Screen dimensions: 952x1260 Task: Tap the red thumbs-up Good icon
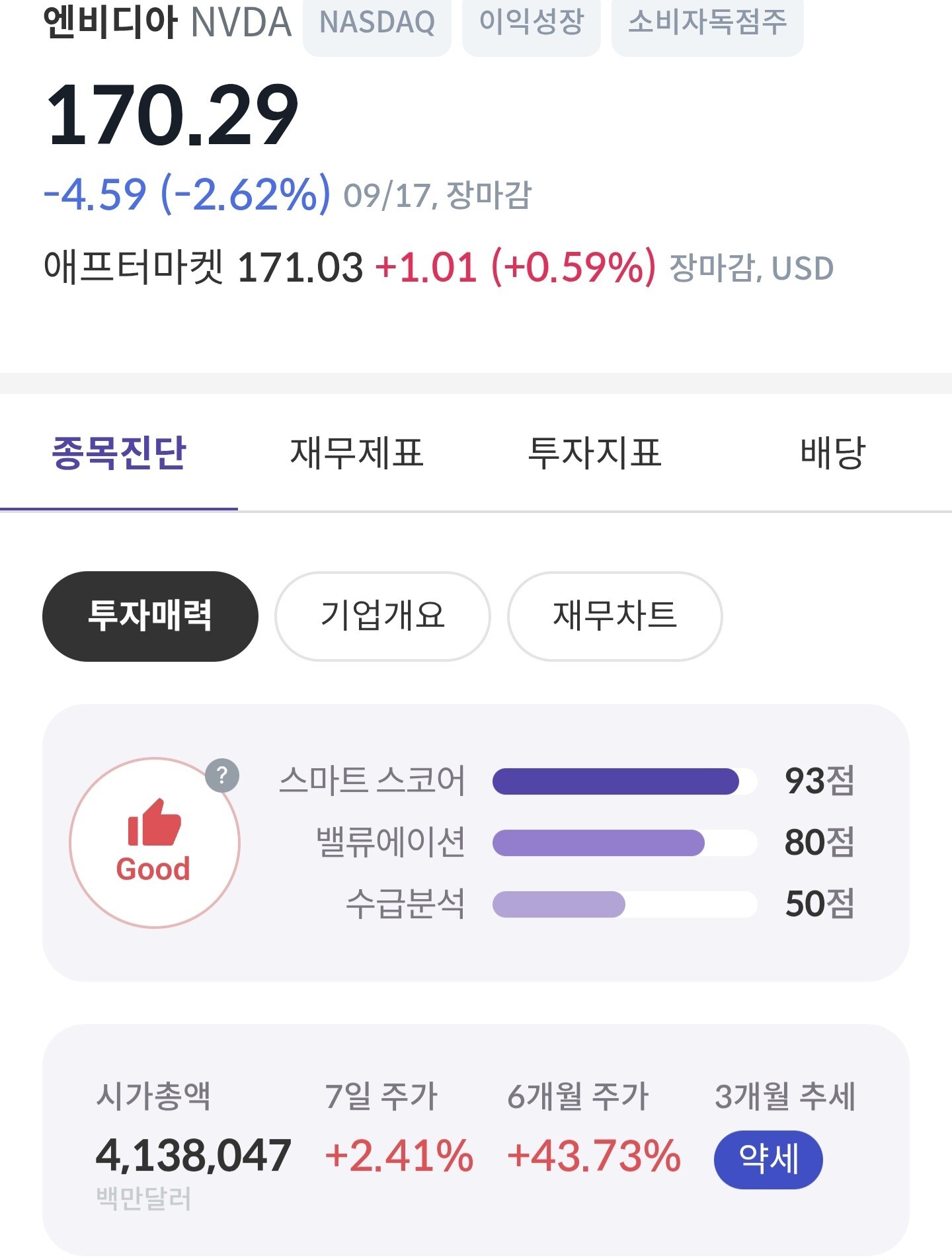pyautogui.click(x=154, y=823)
